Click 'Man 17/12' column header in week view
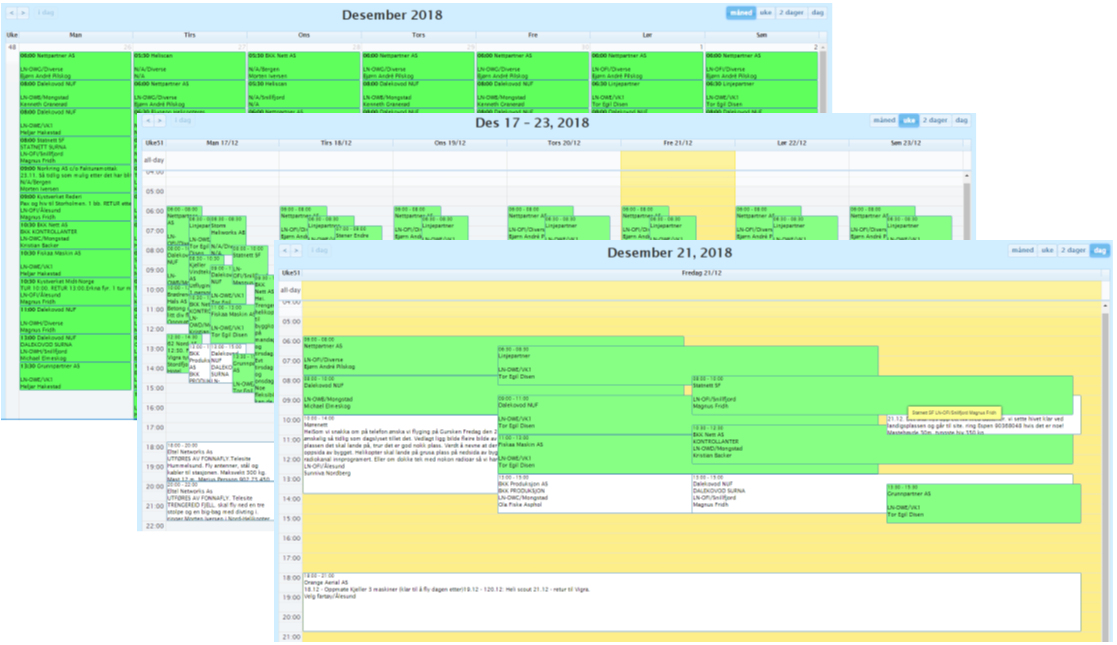 (222, 143)
